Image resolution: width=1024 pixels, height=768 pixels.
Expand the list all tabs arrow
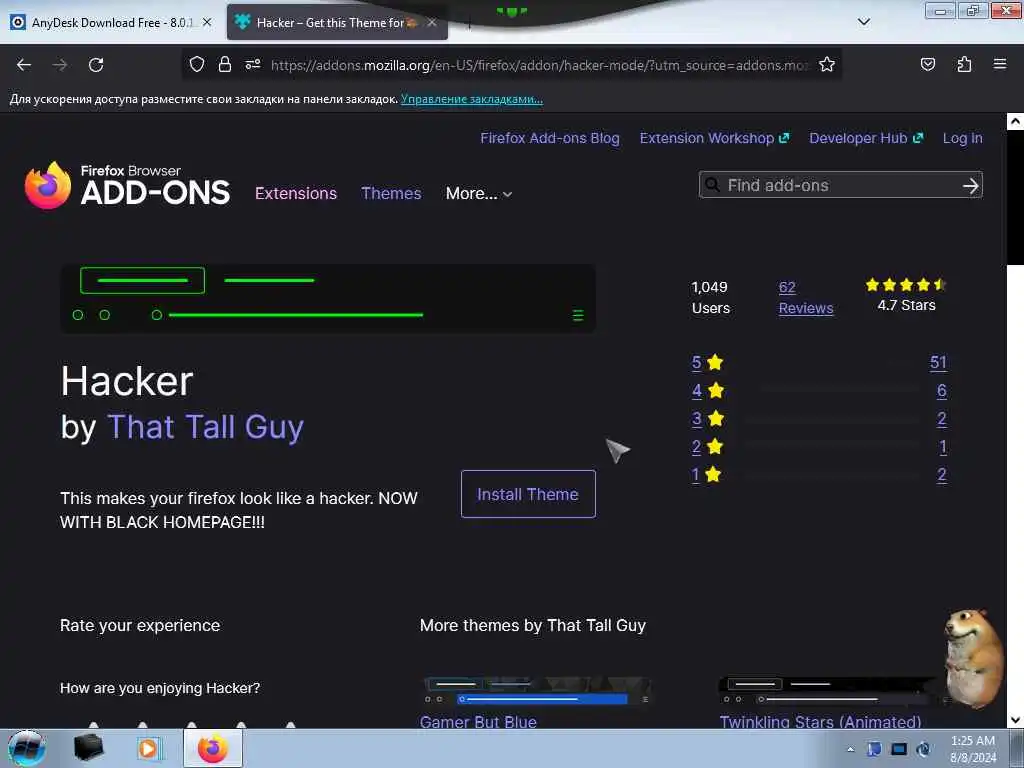pos(863,22)
